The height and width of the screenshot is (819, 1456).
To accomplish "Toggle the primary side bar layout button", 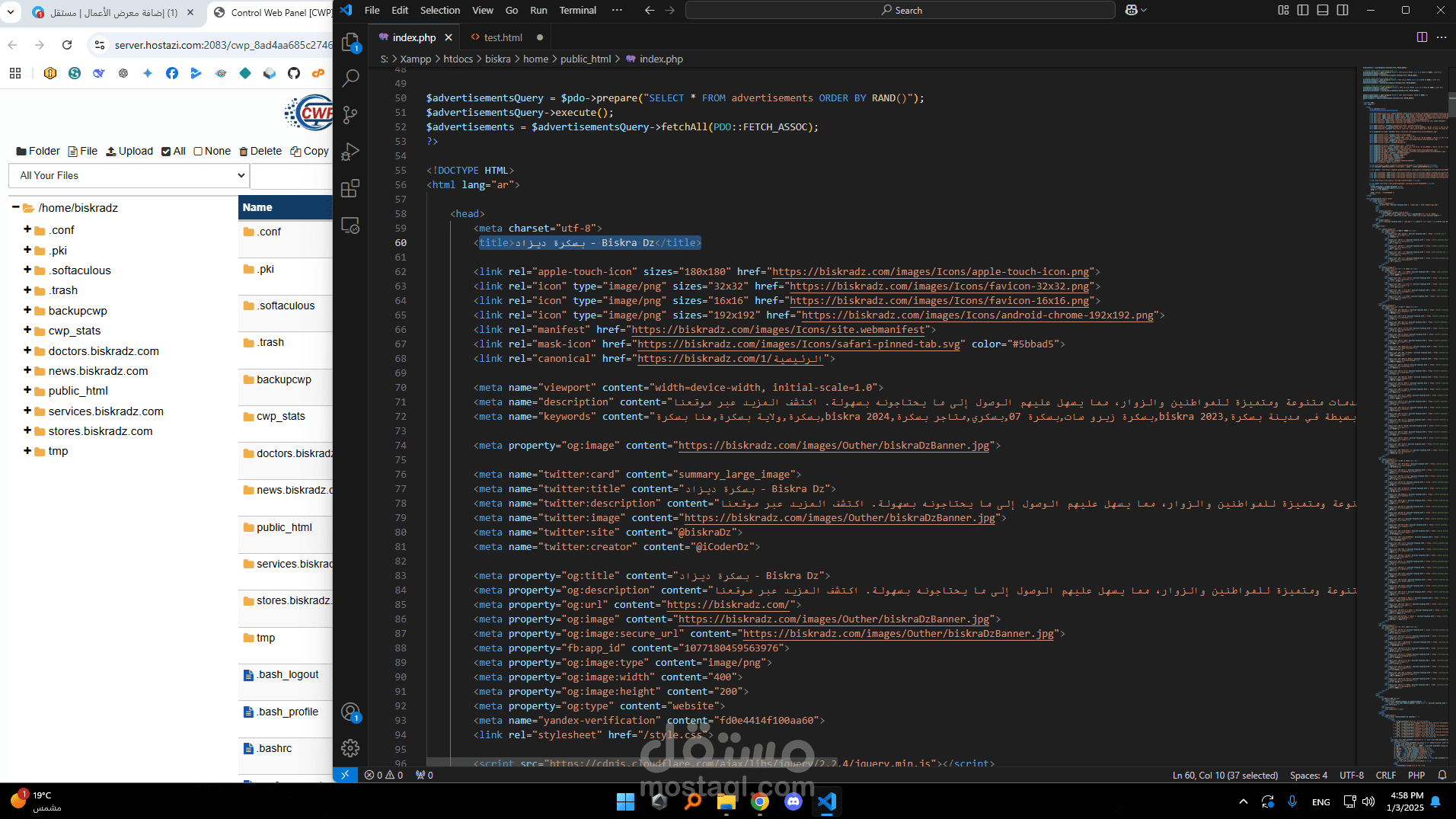I will click(x=1303, y=10).
